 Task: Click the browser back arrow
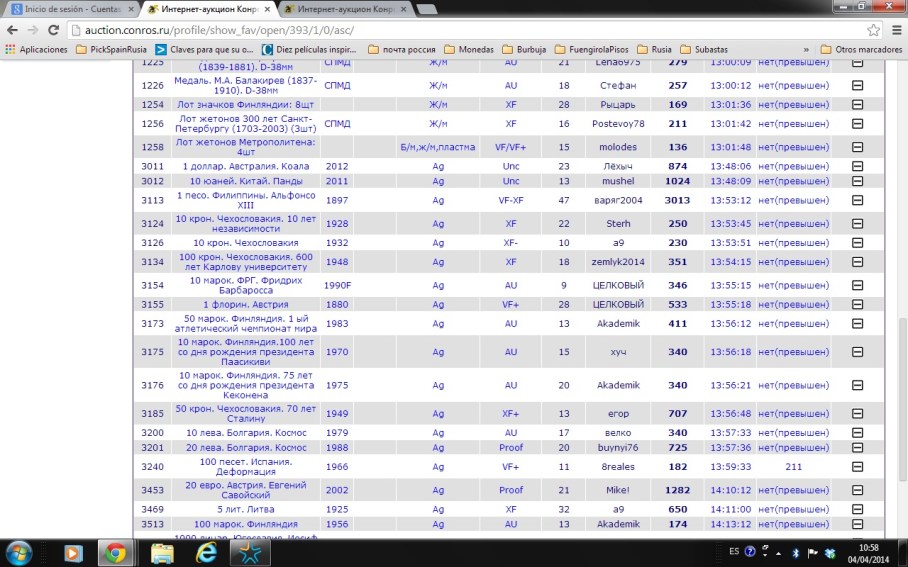point(13,29)
